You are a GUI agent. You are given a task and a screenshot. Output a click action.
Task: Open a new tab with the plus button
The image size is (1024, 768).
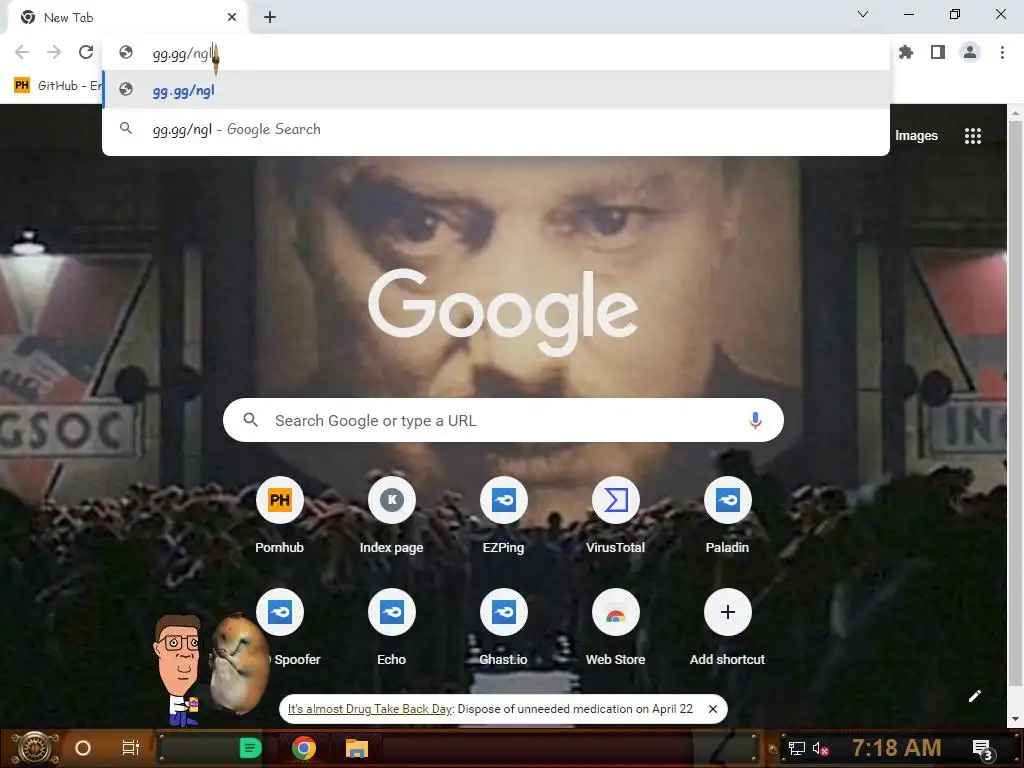(x=270, y=18)
